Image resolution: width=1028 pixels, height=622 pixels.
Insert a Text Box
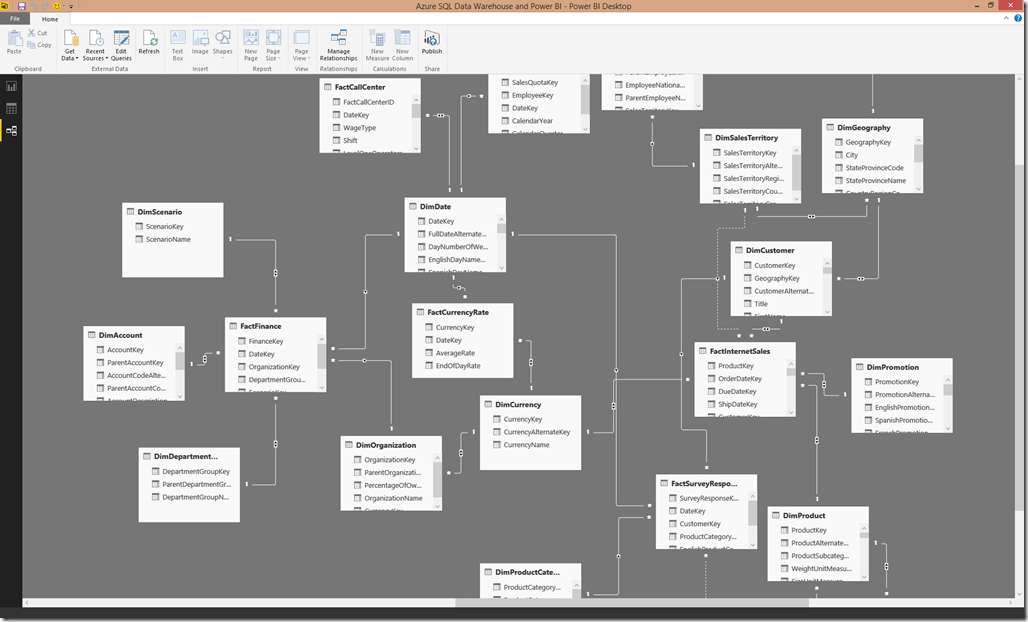(x=178, y=45)
